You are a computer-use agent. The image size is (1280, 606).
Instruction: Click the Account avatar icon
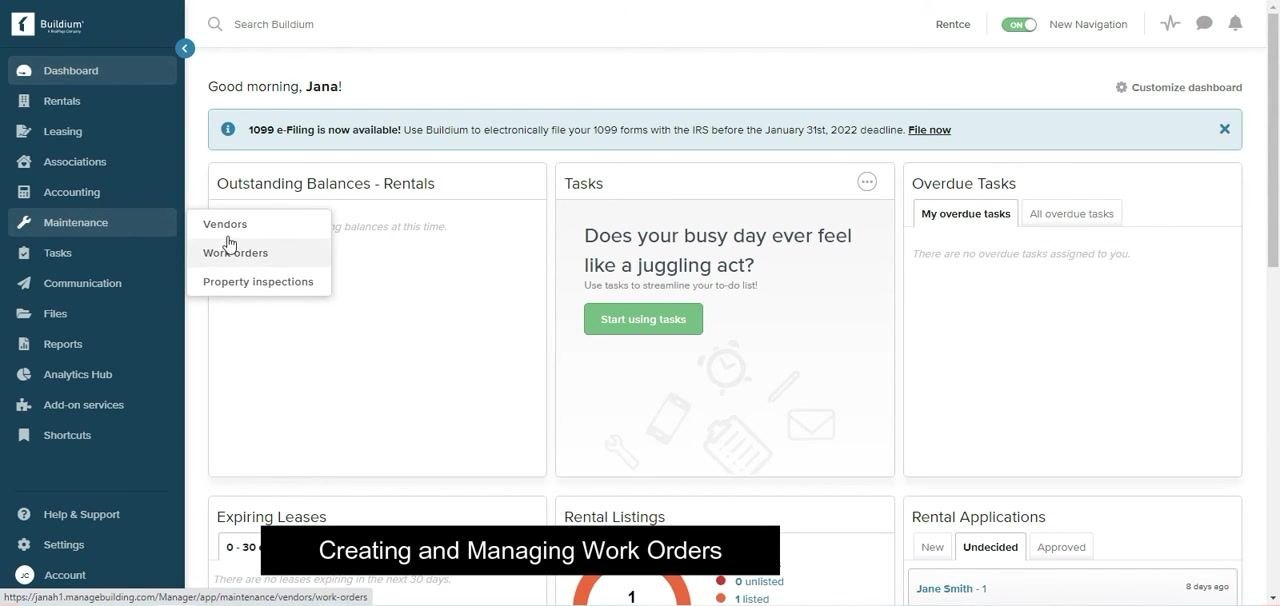click(25, 575)
